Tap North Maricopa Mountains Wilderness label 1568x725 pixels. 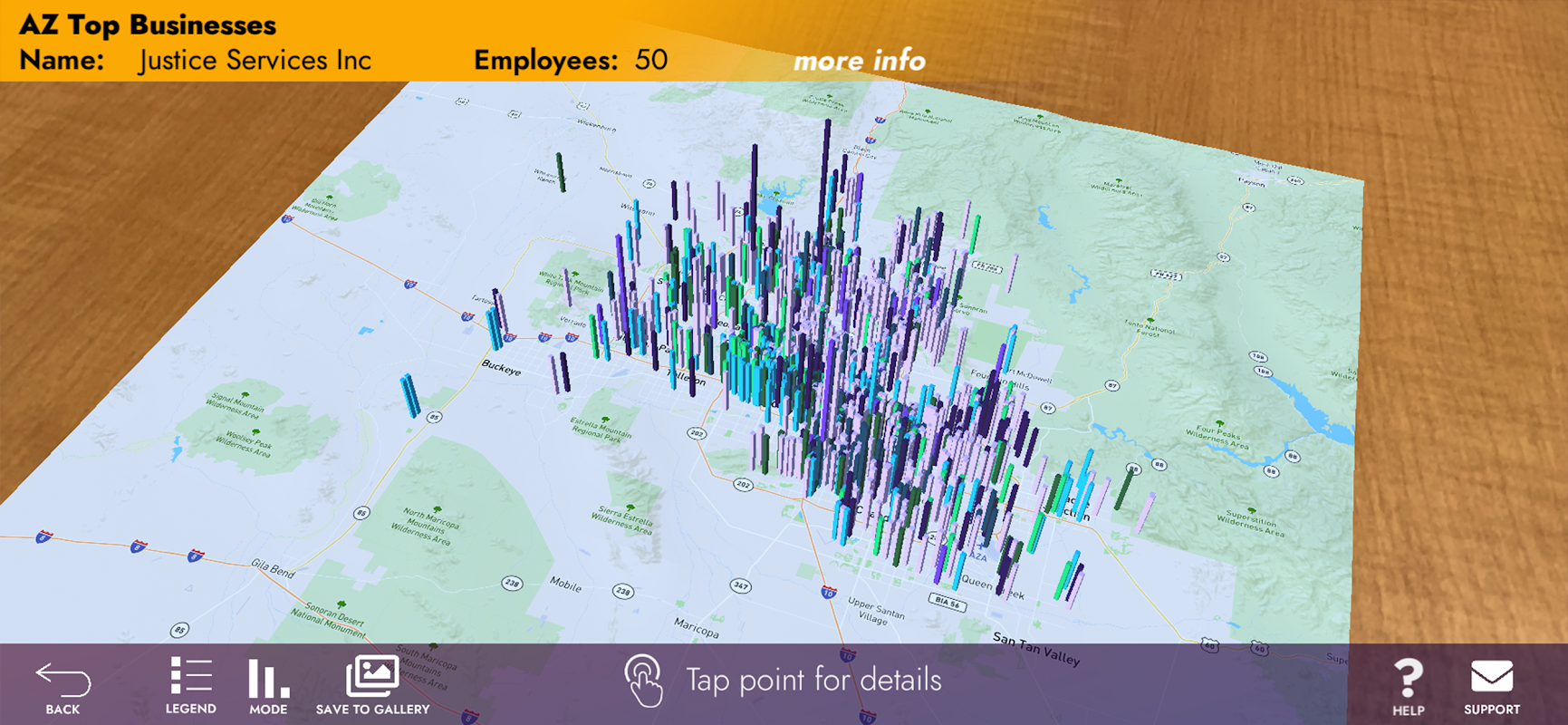tap(426, 525)
